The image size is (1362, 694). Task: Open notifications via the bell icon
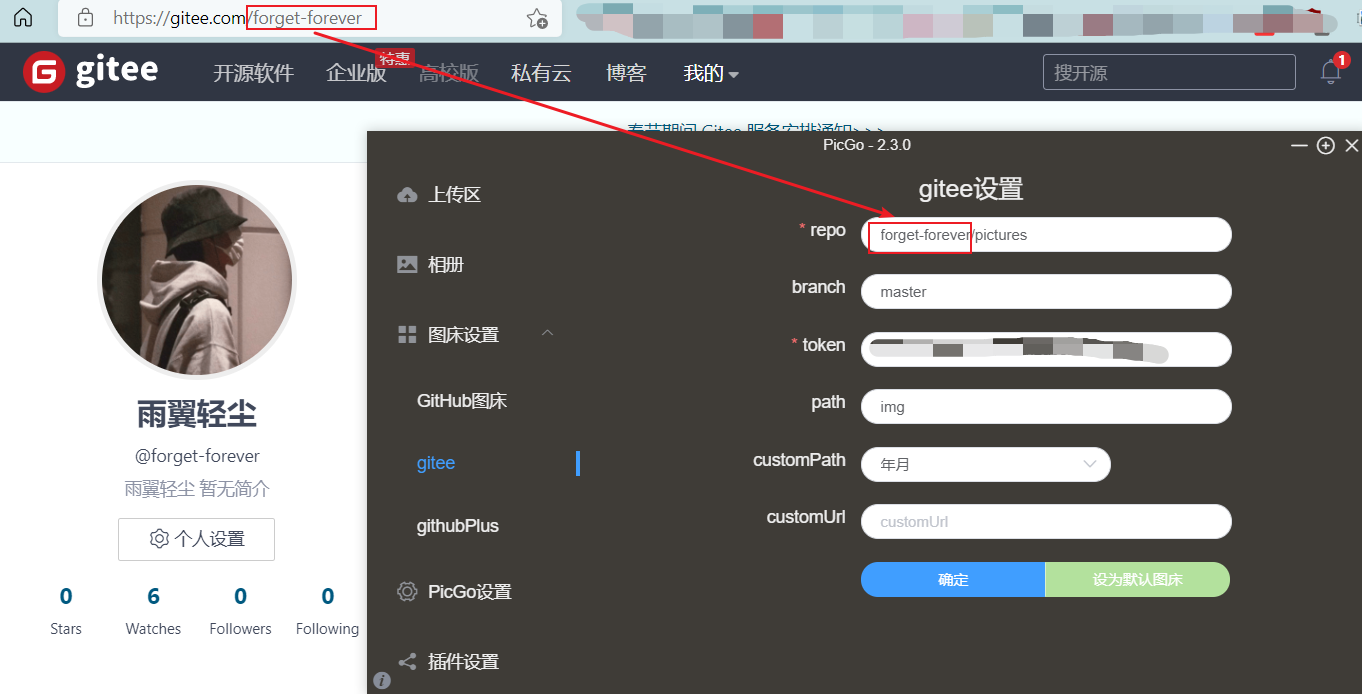coord(1330,71)
